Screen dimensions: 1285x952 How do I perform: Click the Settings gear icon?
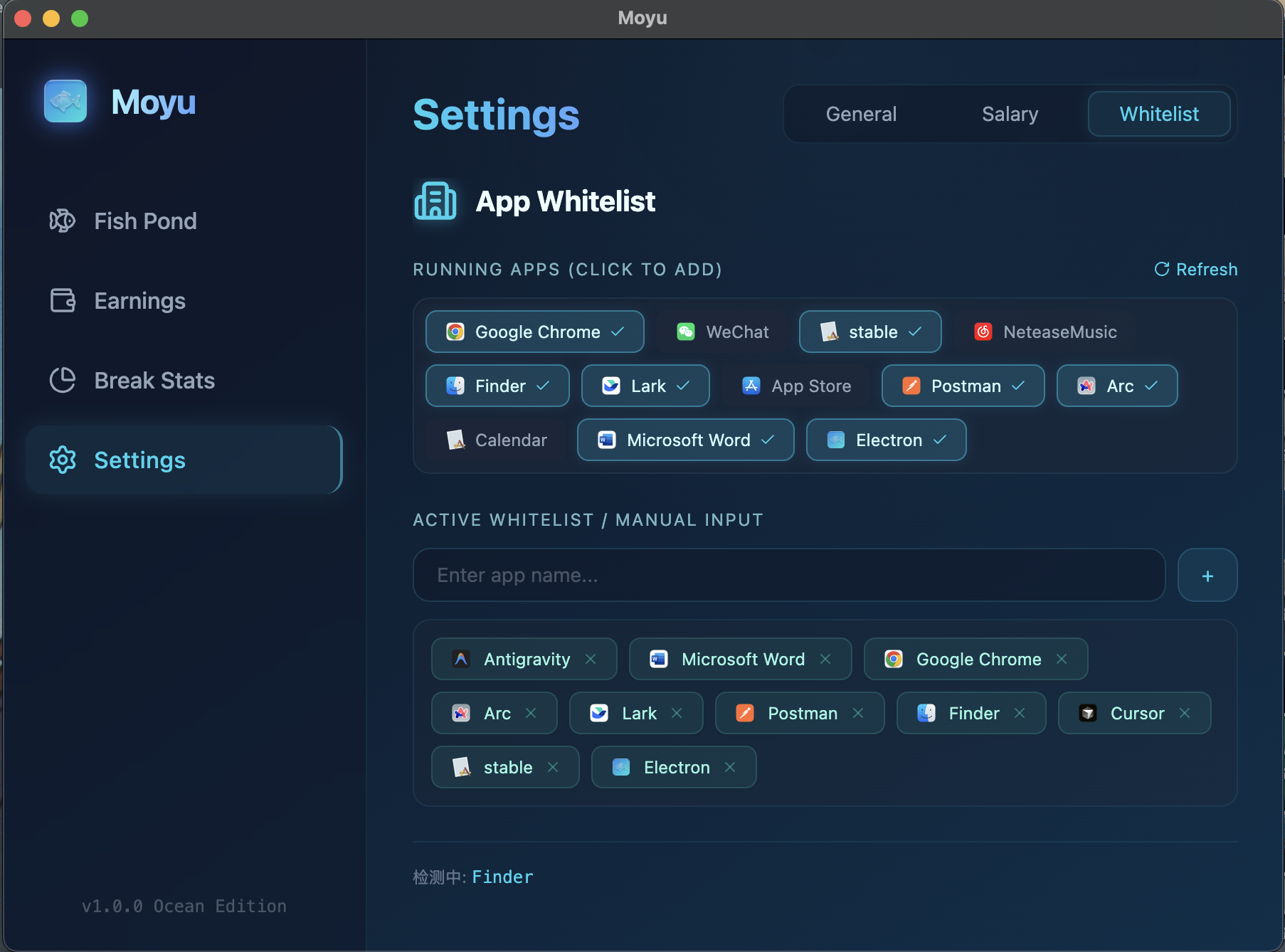[x=63, y=460]
